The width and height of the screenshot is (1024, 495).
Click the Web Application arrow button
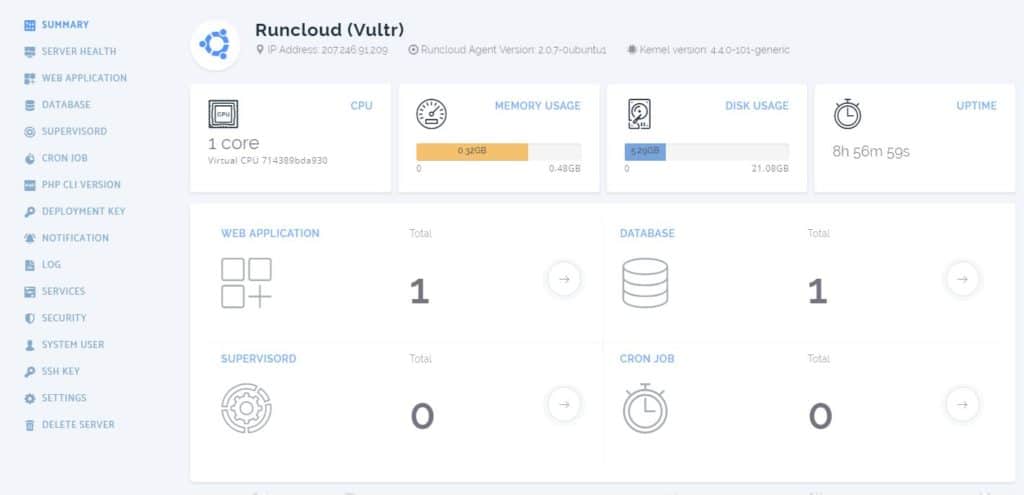click(564, 279)
